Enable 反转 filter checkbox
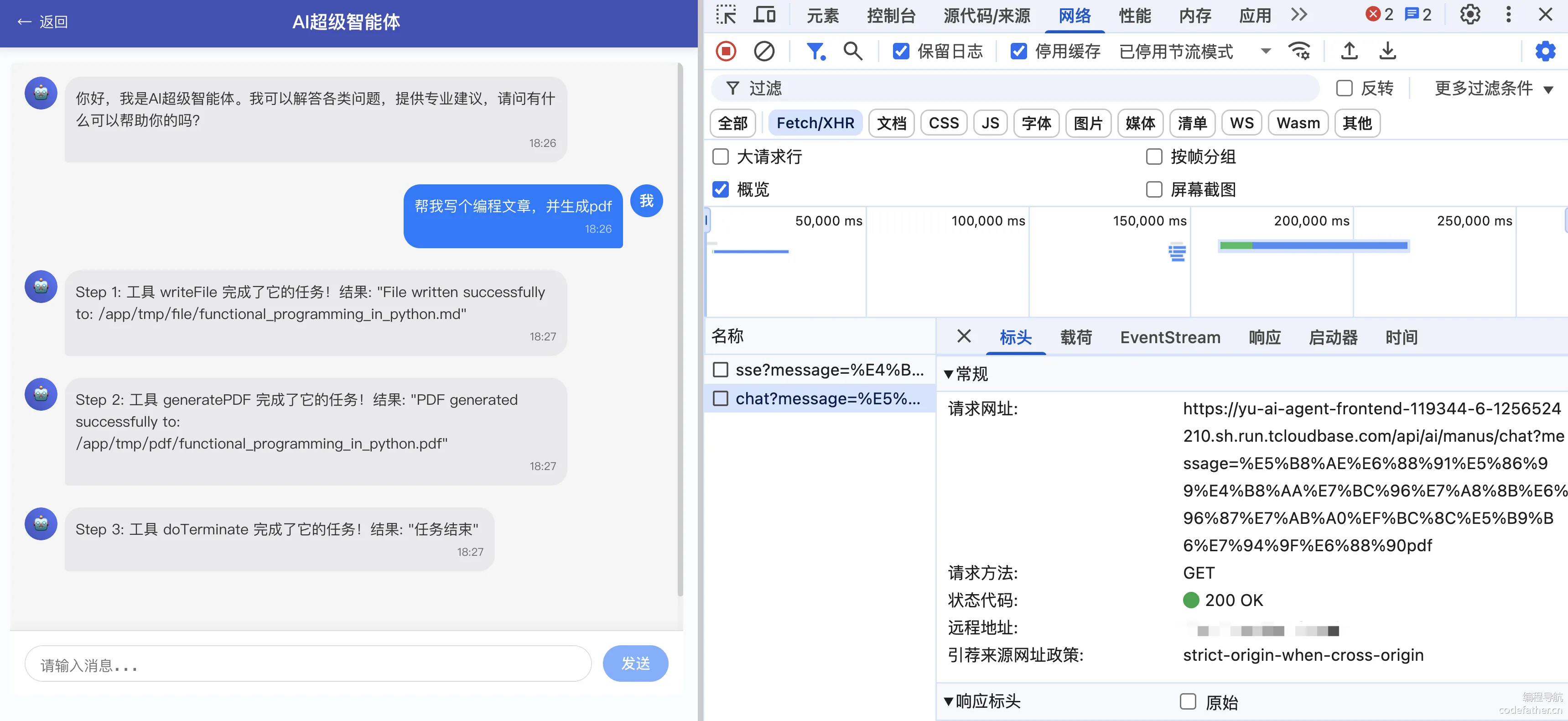The image size is (1568, 721). coord(1344,88)
